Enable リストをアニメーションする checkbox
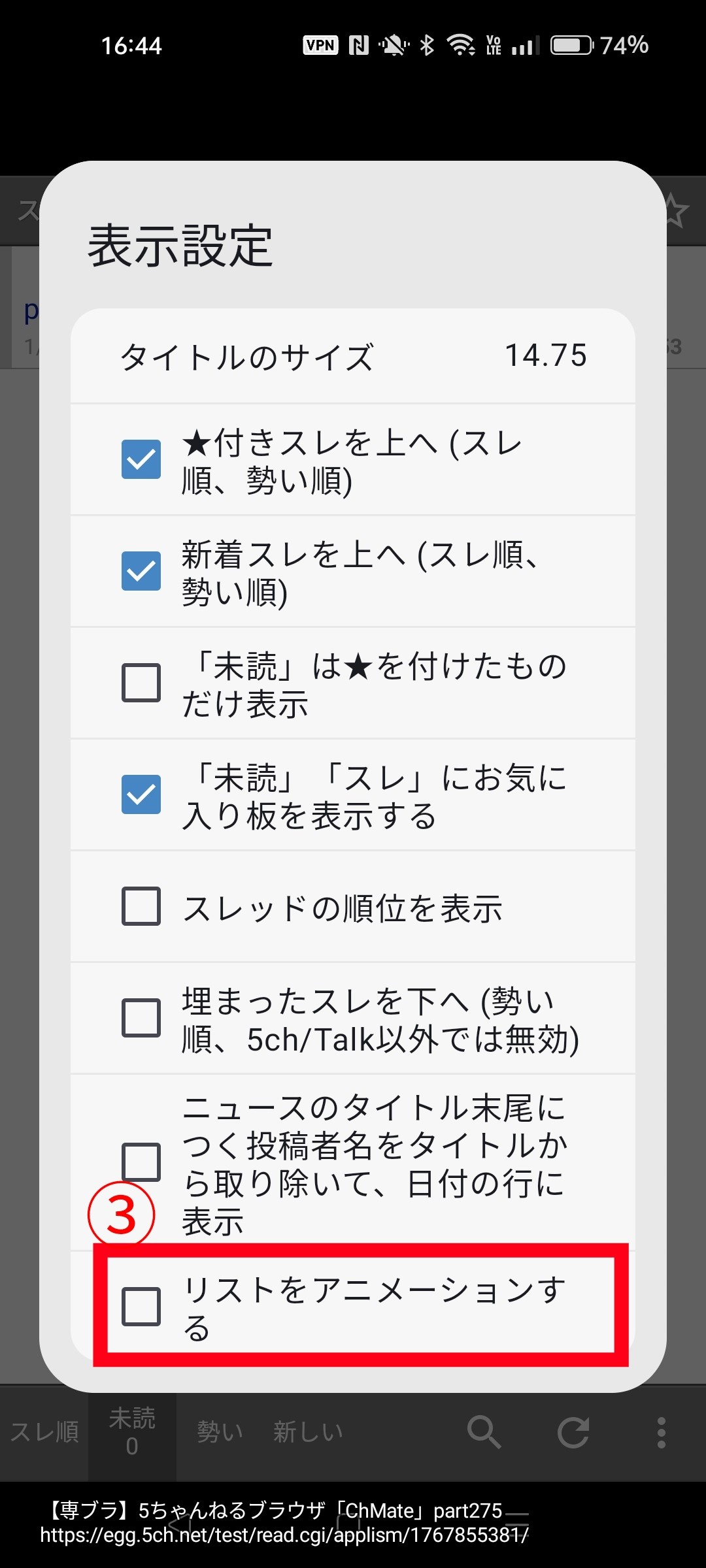706x1568 pixels. pyautogui.click(x=141, y=1307)
